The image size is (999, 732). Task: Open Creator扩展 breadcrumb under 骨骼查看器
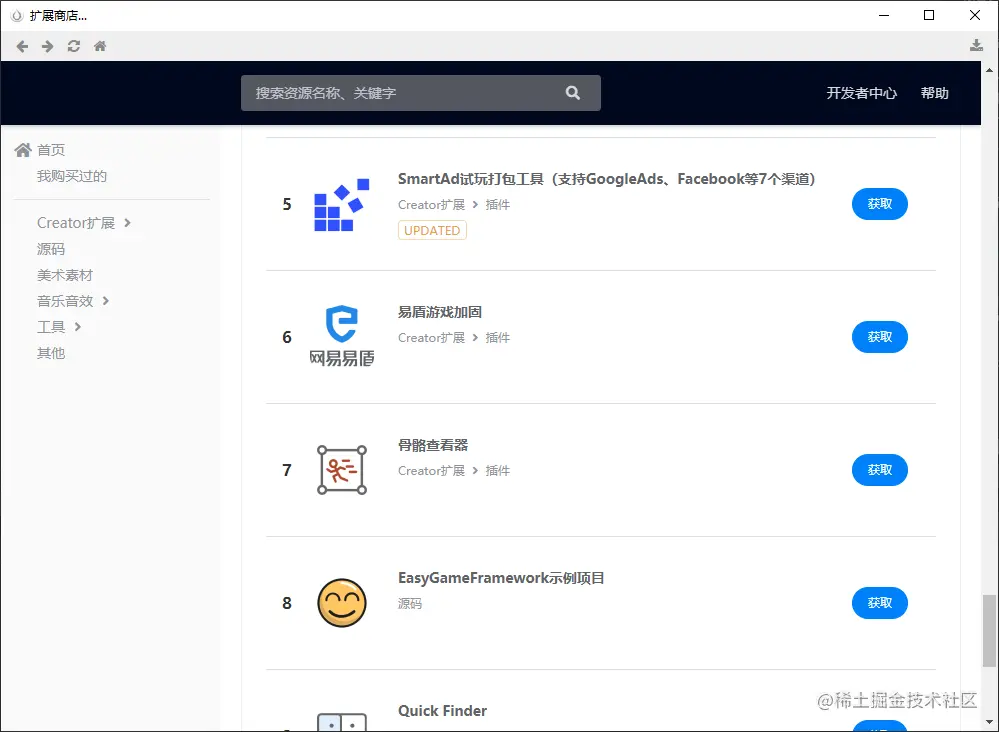(x=431, y=471)
